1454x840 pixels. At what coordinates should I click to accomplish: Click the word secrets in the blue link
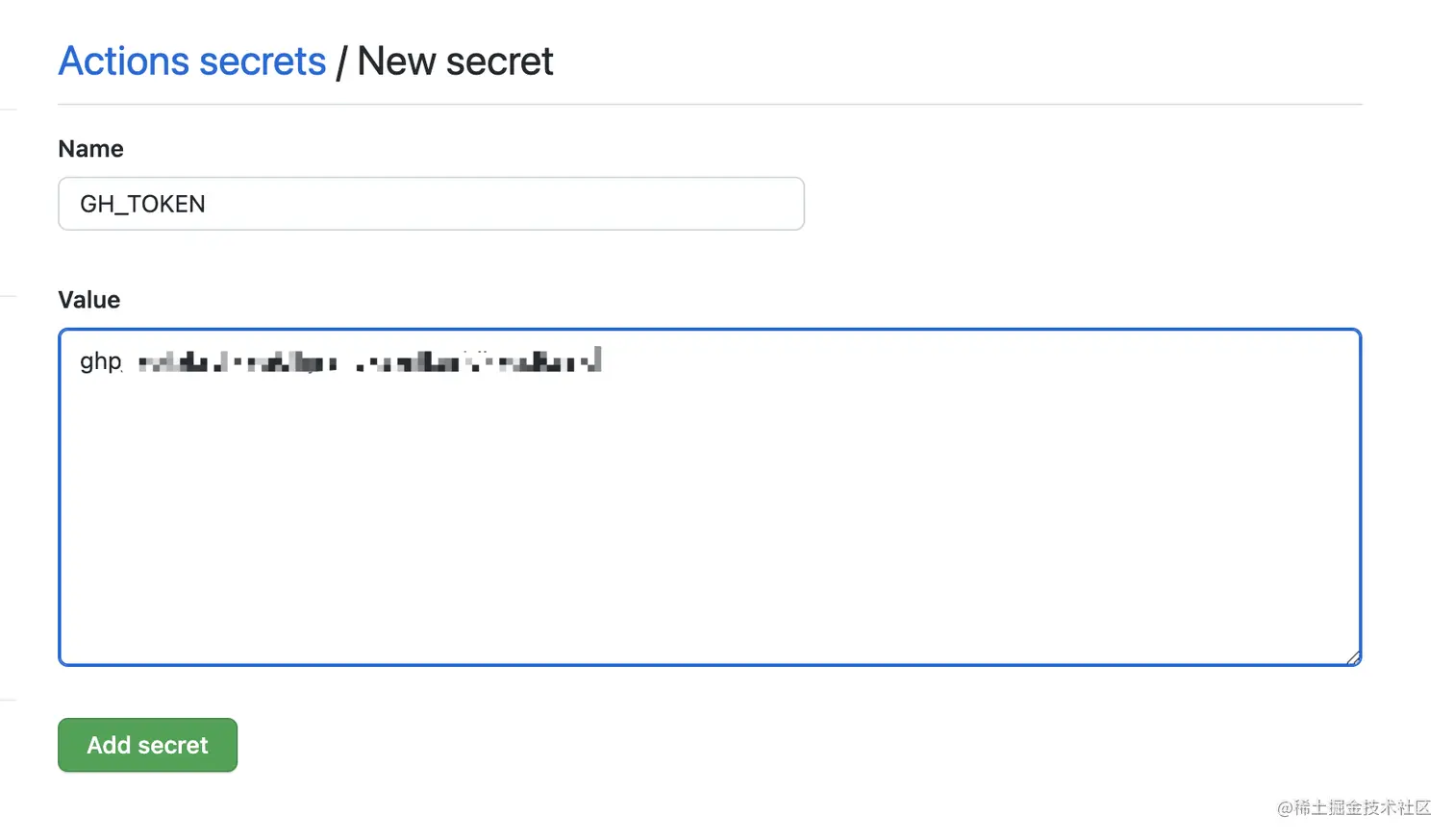[263, 62]
